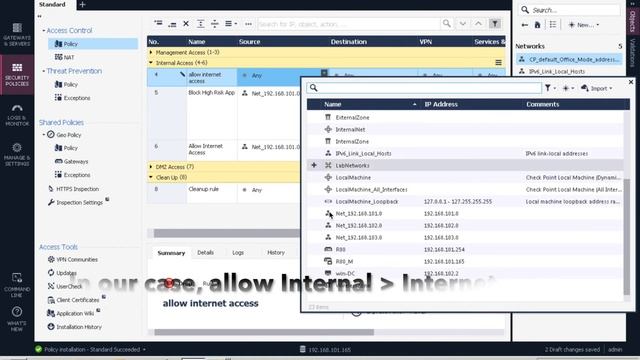Open New dropdown in Objects panel
This screenshot has height=360, width=640.
(584, 25)
